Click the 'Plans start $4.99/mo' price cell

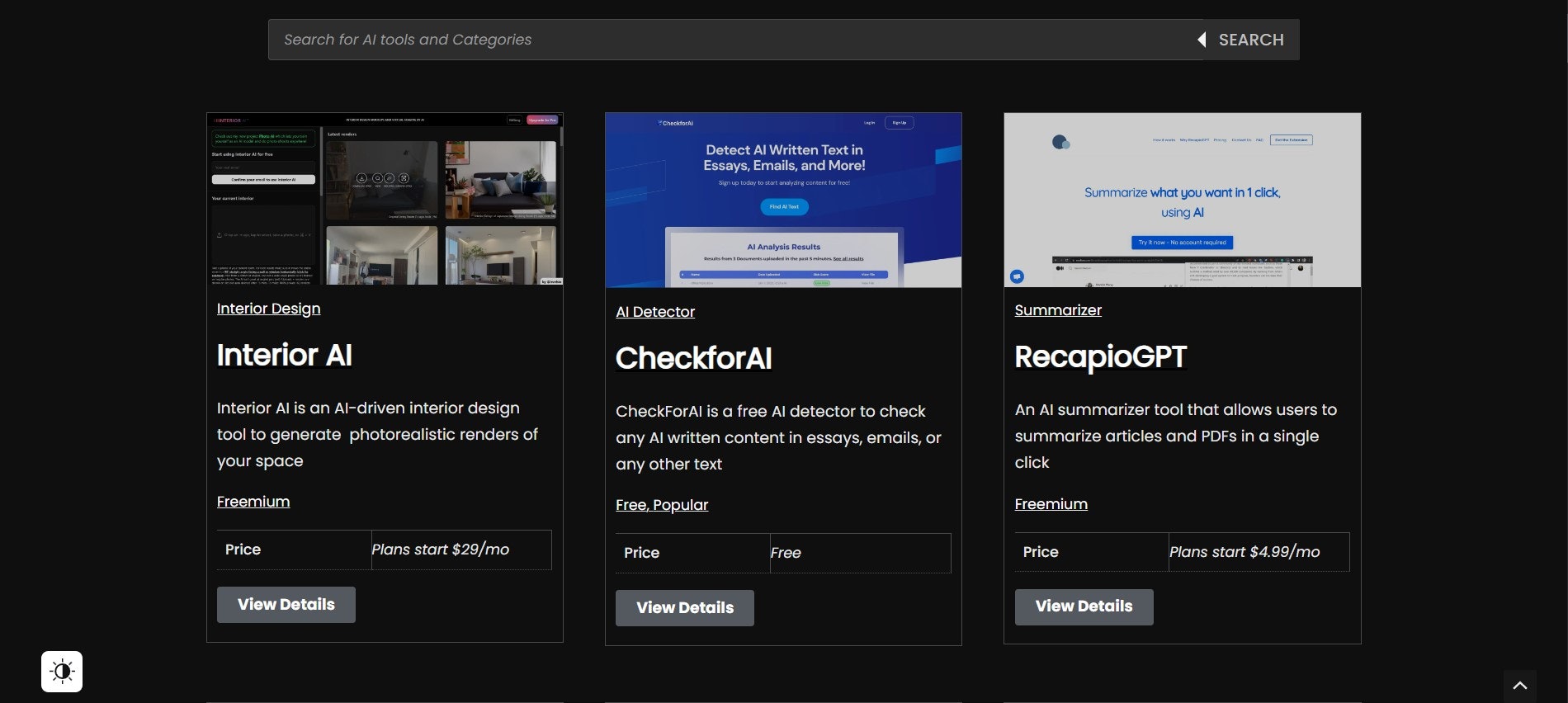click(x=1259, y=552)
